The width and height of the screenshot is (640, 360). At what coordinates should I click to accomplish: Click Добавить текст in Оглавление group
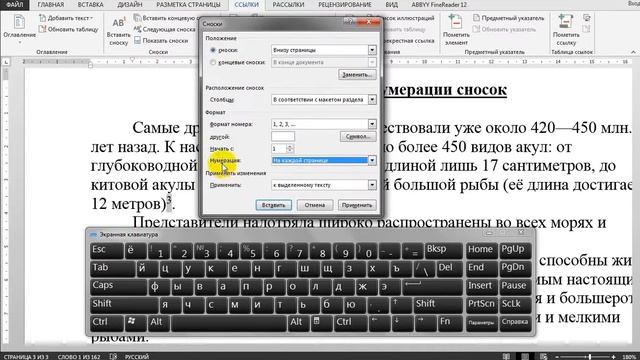pos(66,18)
